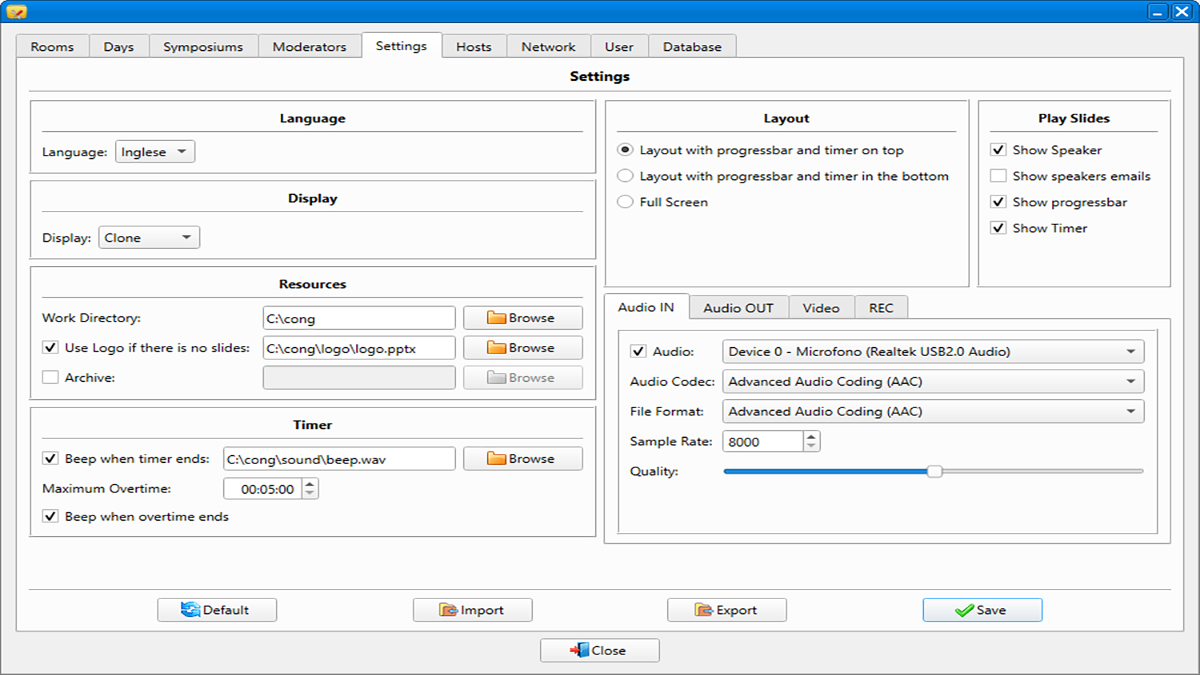Click the Sample Rate value field

click(763, 441)
